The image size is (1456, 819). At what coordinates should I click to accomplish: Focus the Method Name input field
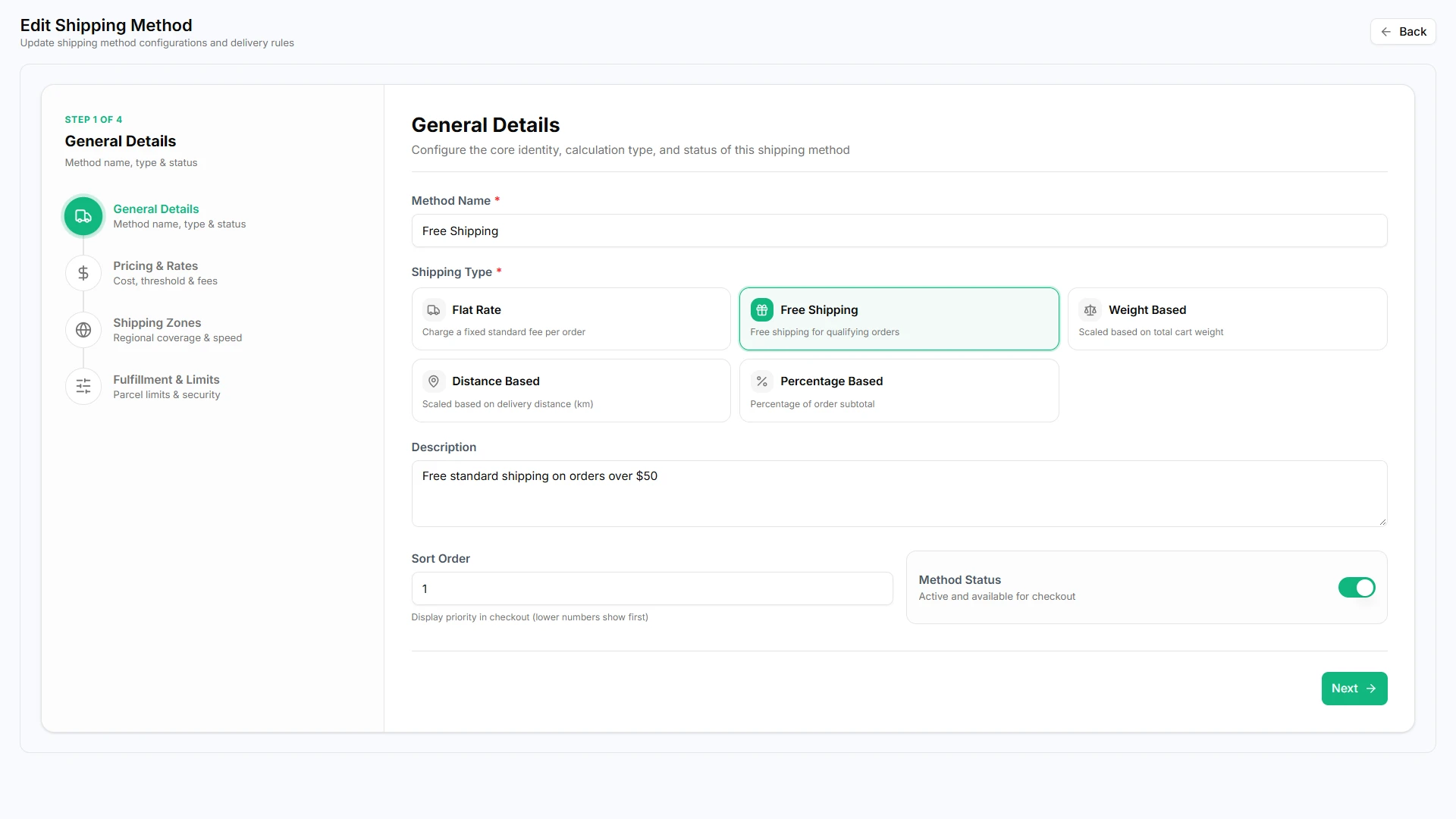(899, 231)
